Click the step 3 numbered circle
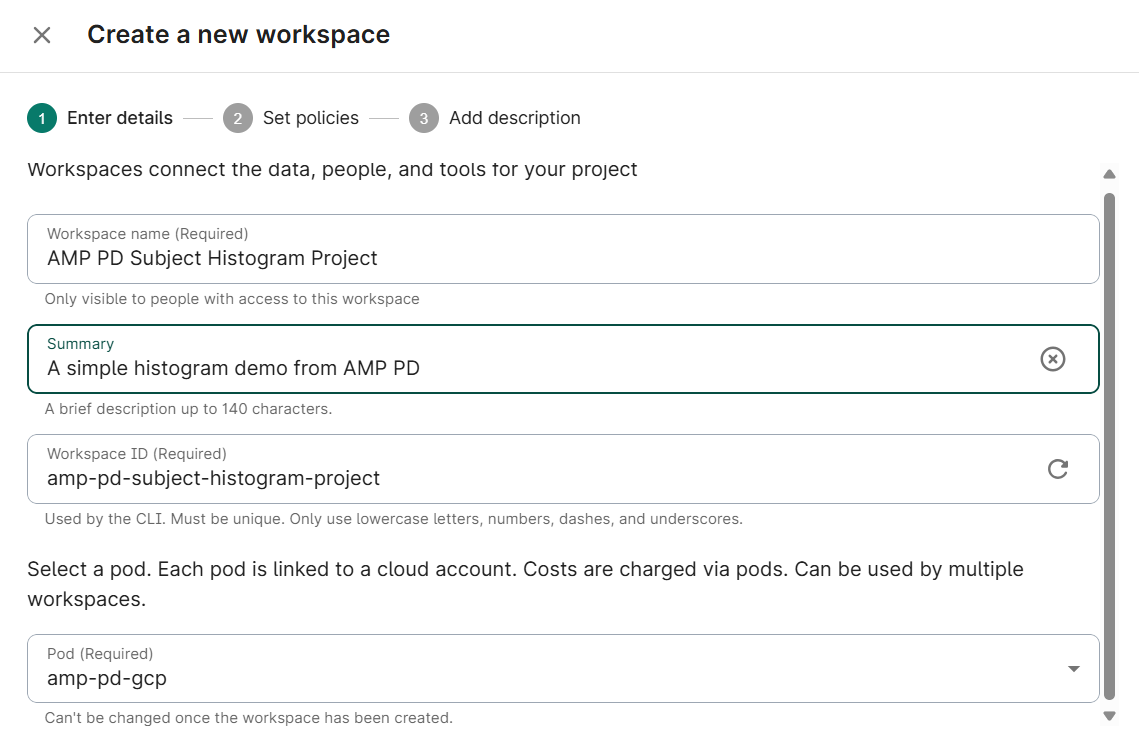Image resolution: width=1139 pixels, height=749 pixels. pos(423,118)
